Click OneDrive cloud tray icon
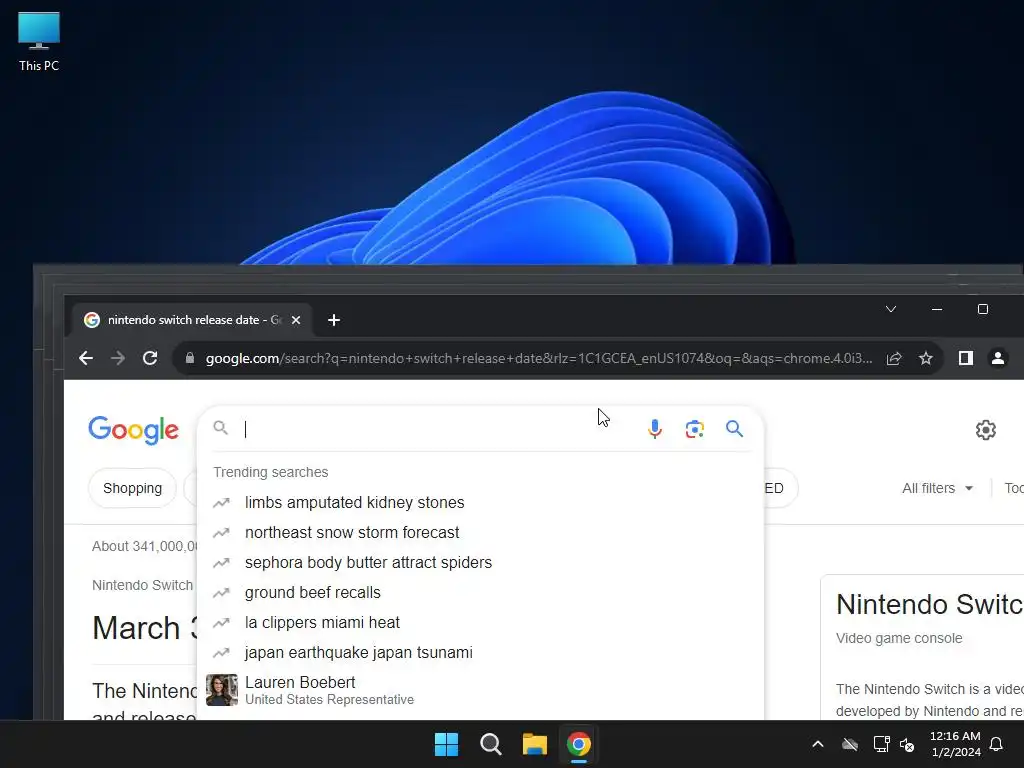The image size is (1024, 768). tap(850, 744)
